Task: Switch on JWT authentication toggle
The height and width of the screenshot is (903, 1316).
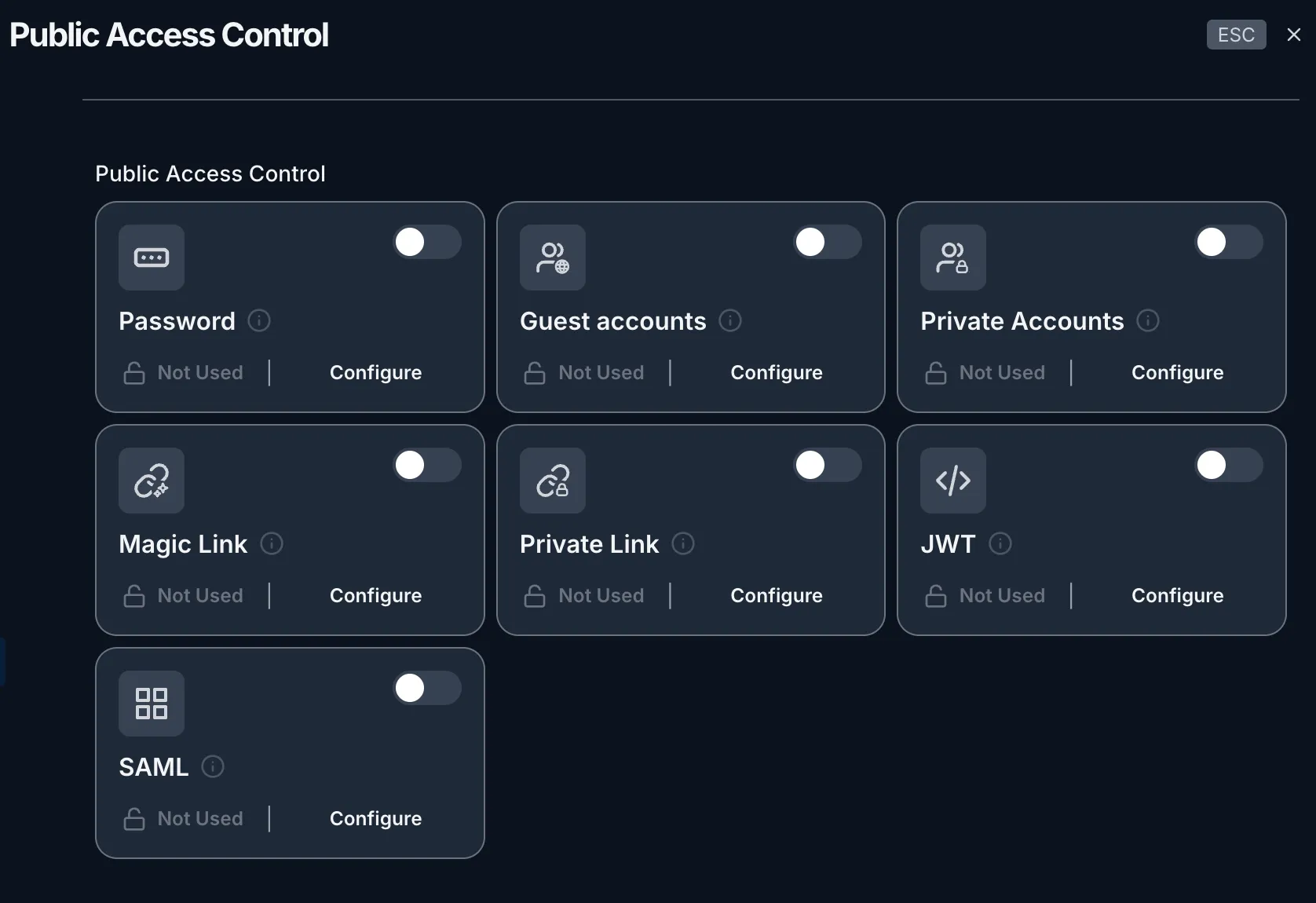Action: tap(1229, 465)
